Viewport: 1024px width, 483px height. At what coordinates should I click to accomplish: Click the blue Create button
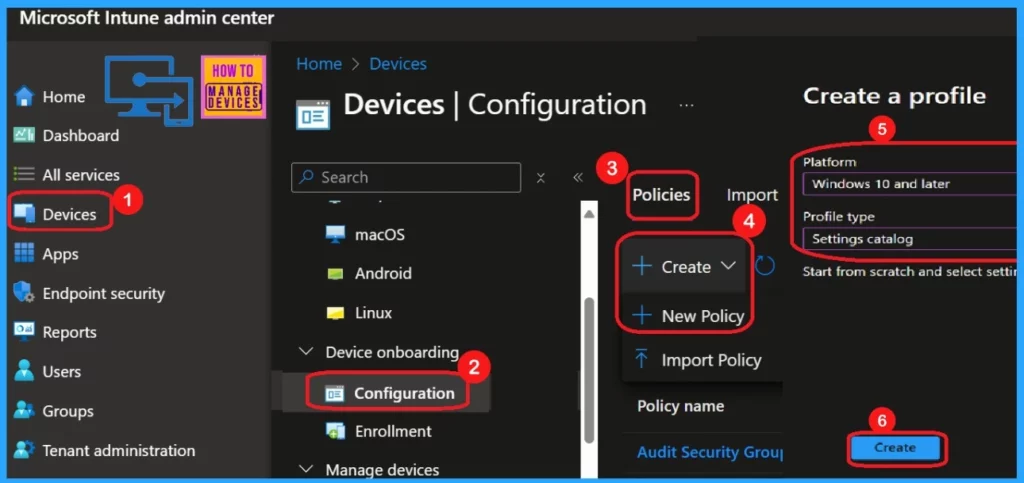(x=895, y=448)
